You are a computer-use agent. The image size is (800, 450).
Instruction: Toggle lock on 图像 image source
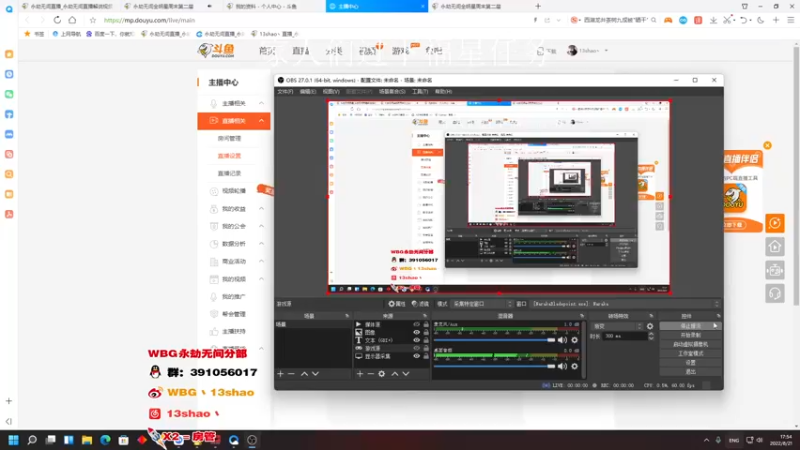click(x=426, y=332)
